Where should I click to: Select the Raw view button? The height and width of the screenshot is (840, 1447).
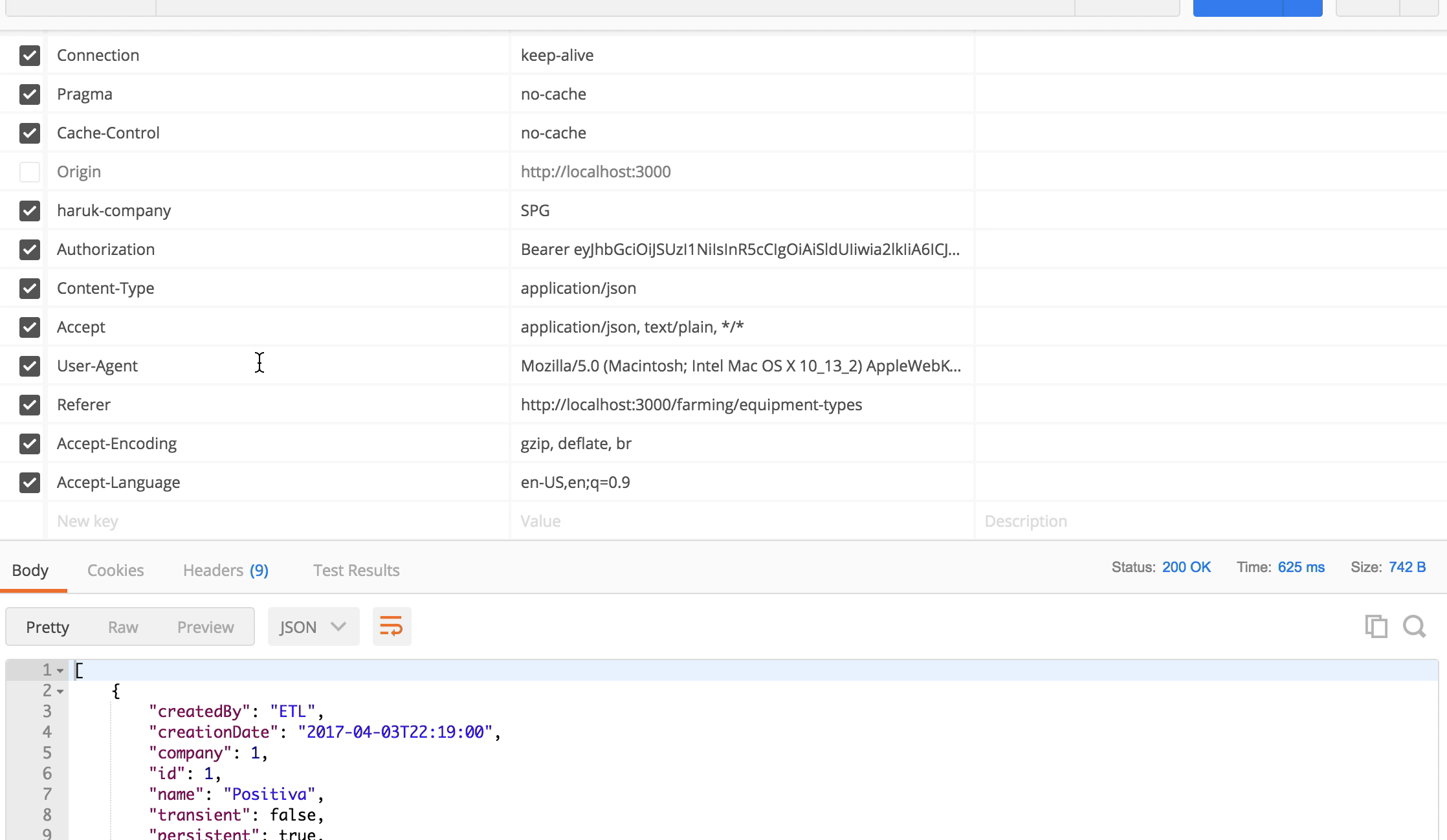coord(123,627)
